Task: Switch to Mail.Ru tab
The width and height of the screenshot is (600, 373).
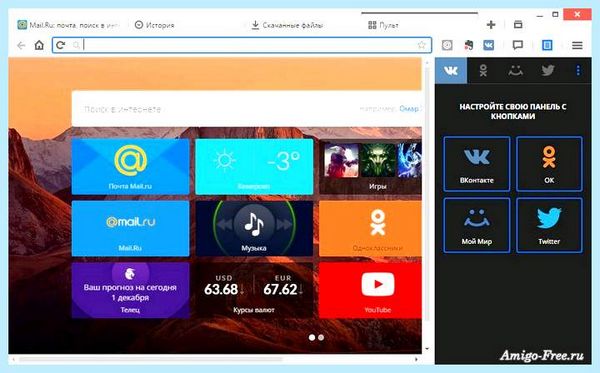Action: point(68,25)
